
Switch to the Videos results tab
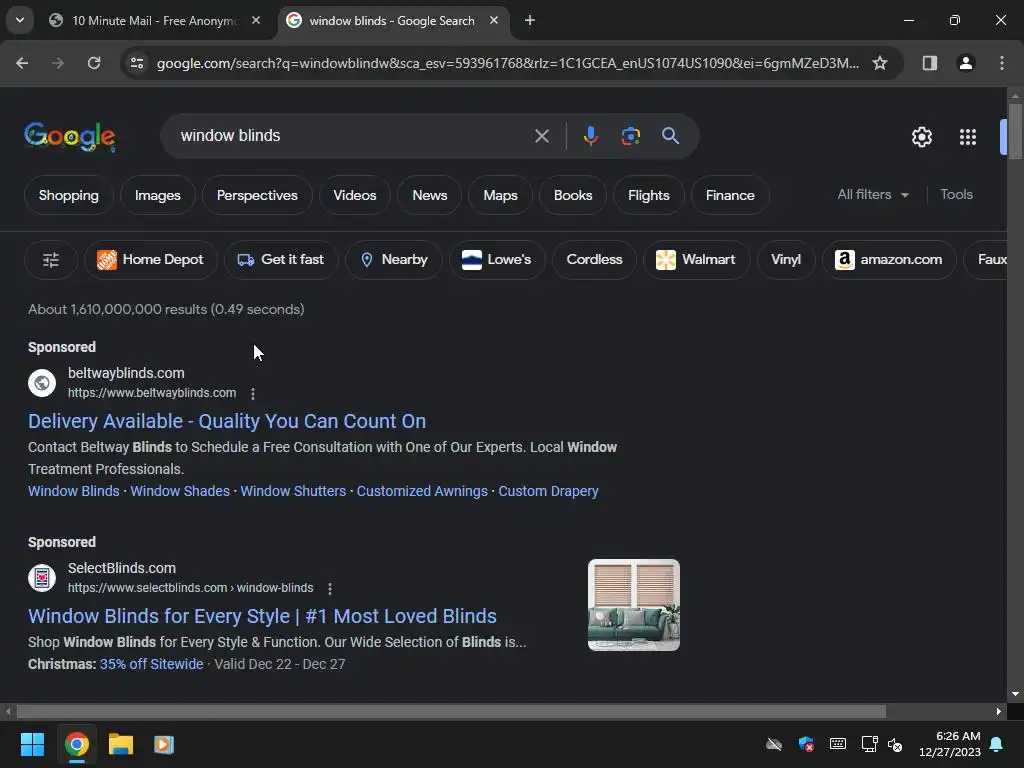[355, 195]
